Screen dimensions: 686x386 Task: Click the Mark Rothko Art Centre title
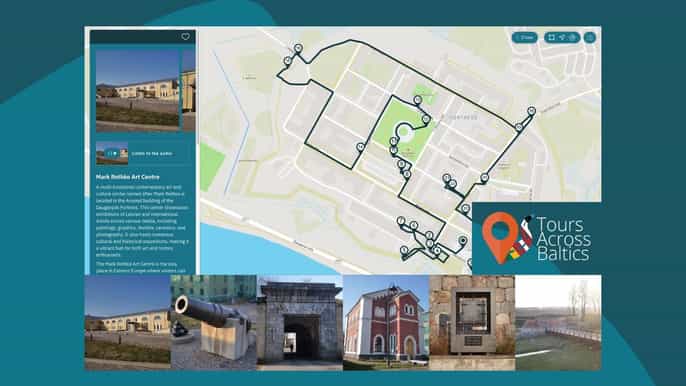tap(128, 177)
